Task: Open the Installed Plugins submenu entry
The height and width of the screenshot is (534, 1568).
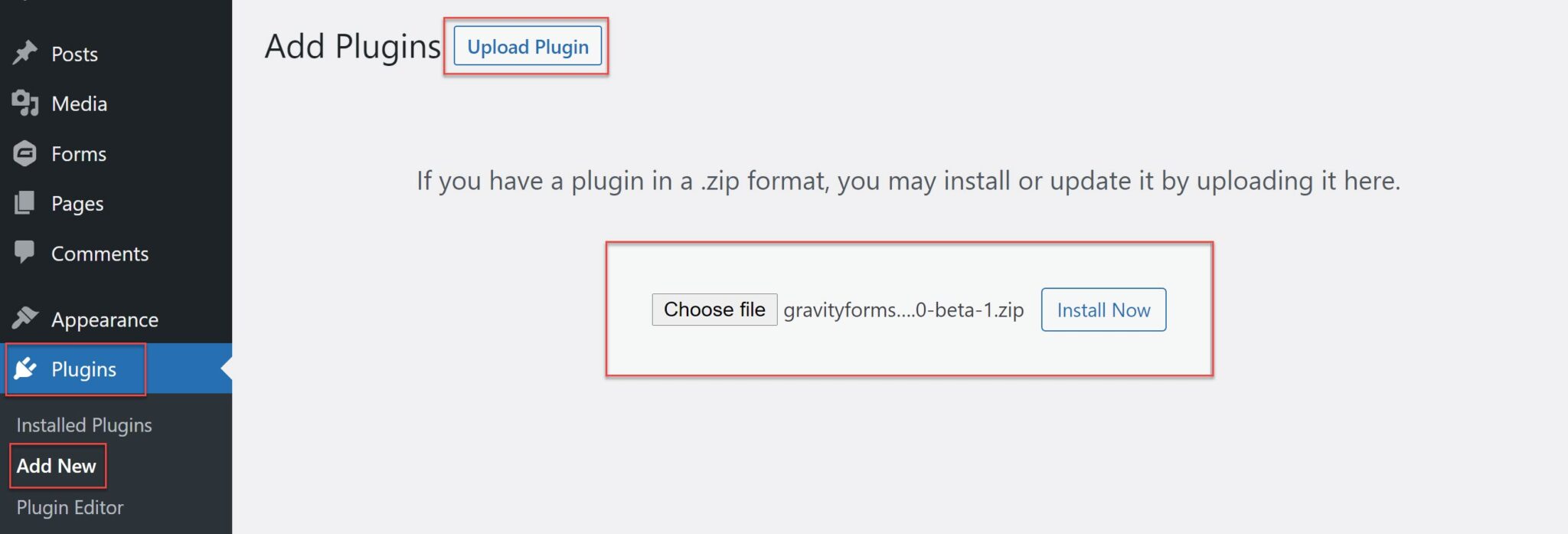Action: 84,424
